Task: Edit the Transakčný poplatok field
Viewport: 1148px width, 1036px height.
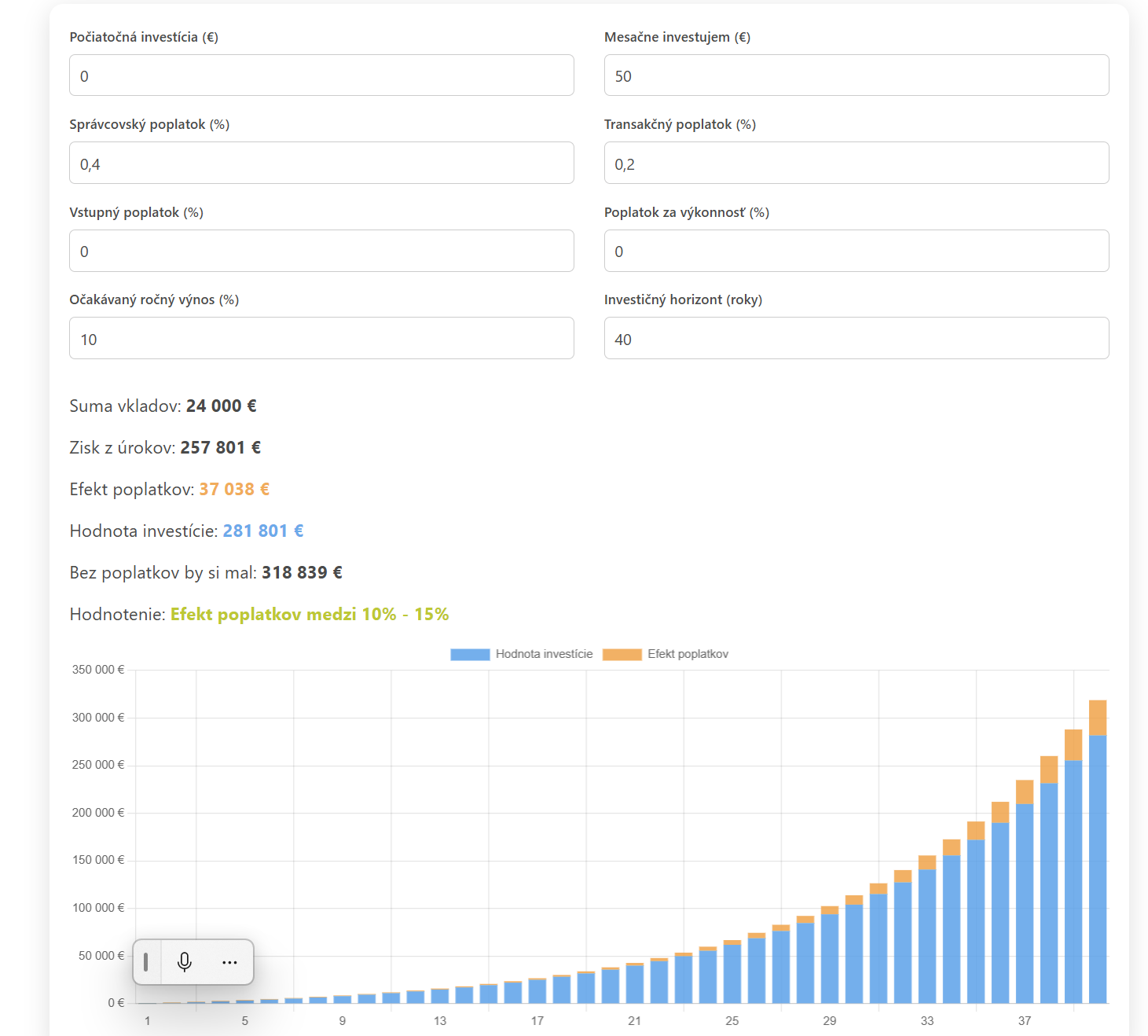Action: (856, 163)
